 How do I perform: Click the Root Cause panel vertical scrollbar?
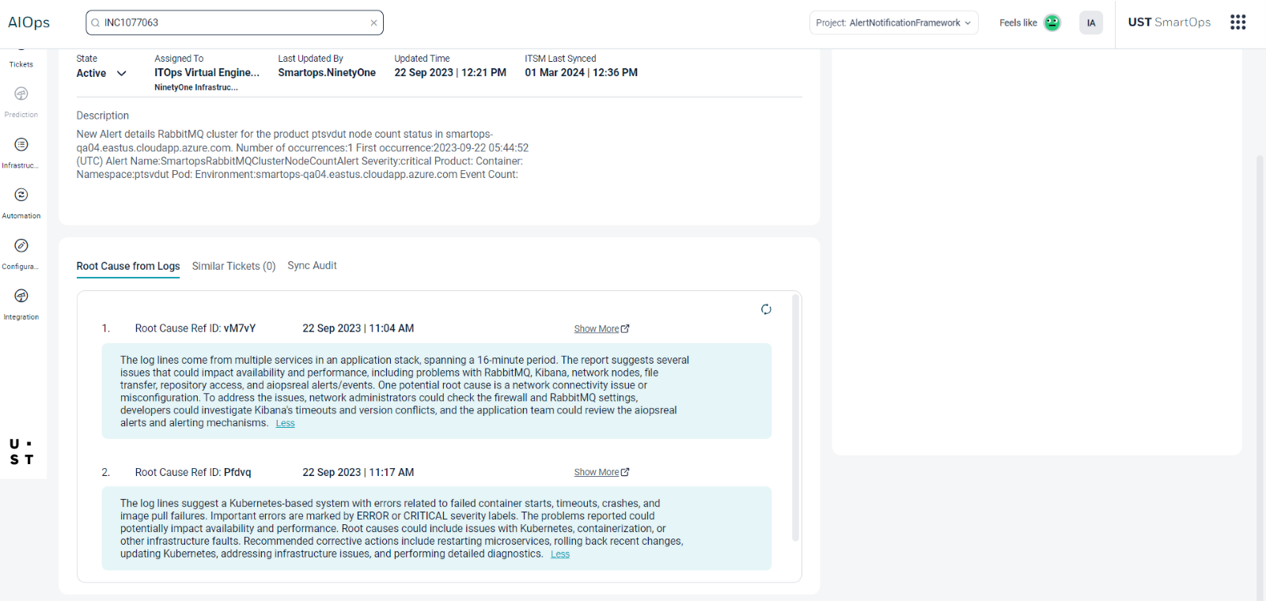(796, 420)
